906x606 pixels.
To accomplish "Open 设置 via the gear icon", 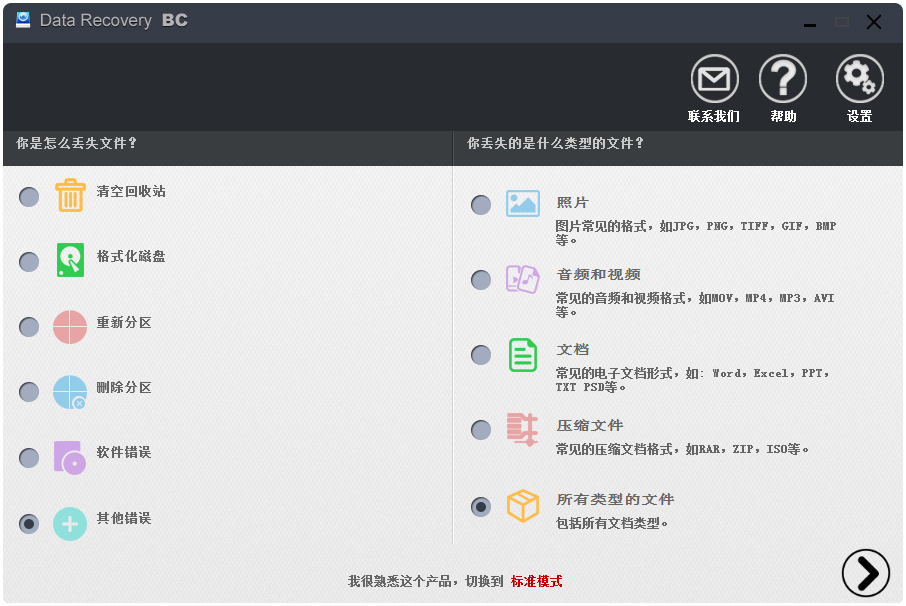I will 858,78.
